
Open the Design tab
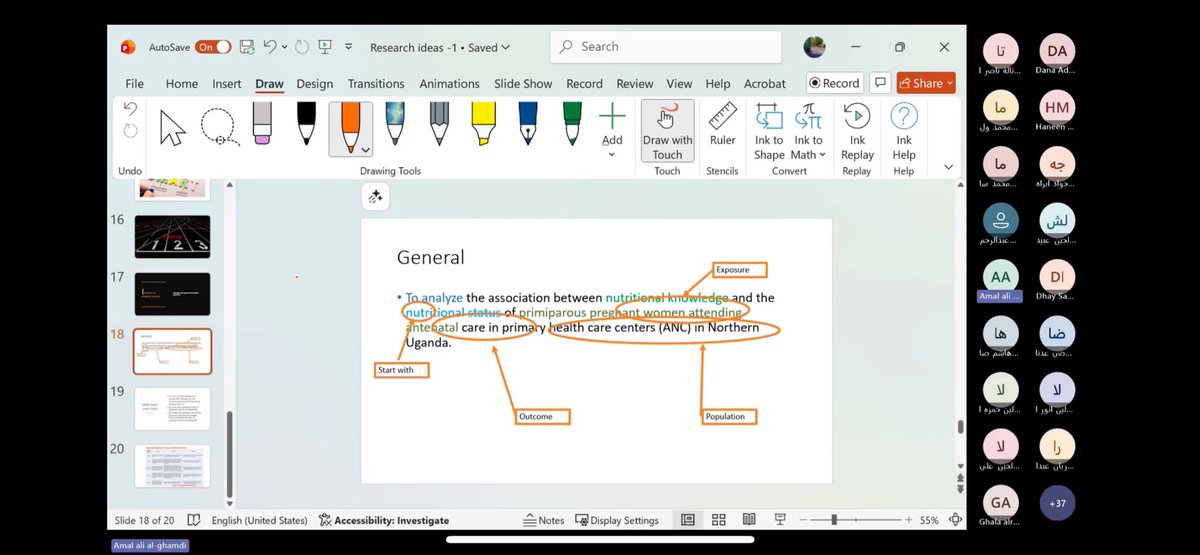(x=315, y=84)
